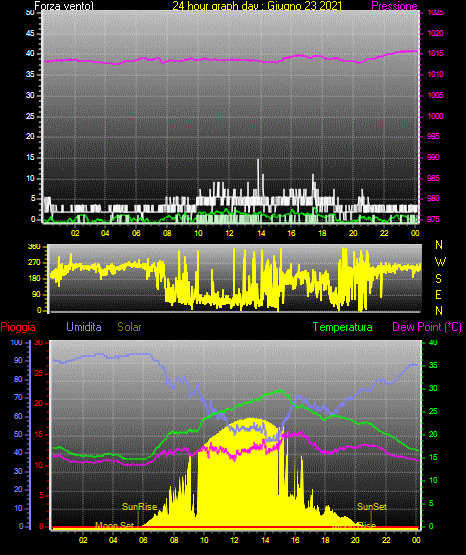
Task: Select the 985 pressure axis value
Action: tap(433, 178)
